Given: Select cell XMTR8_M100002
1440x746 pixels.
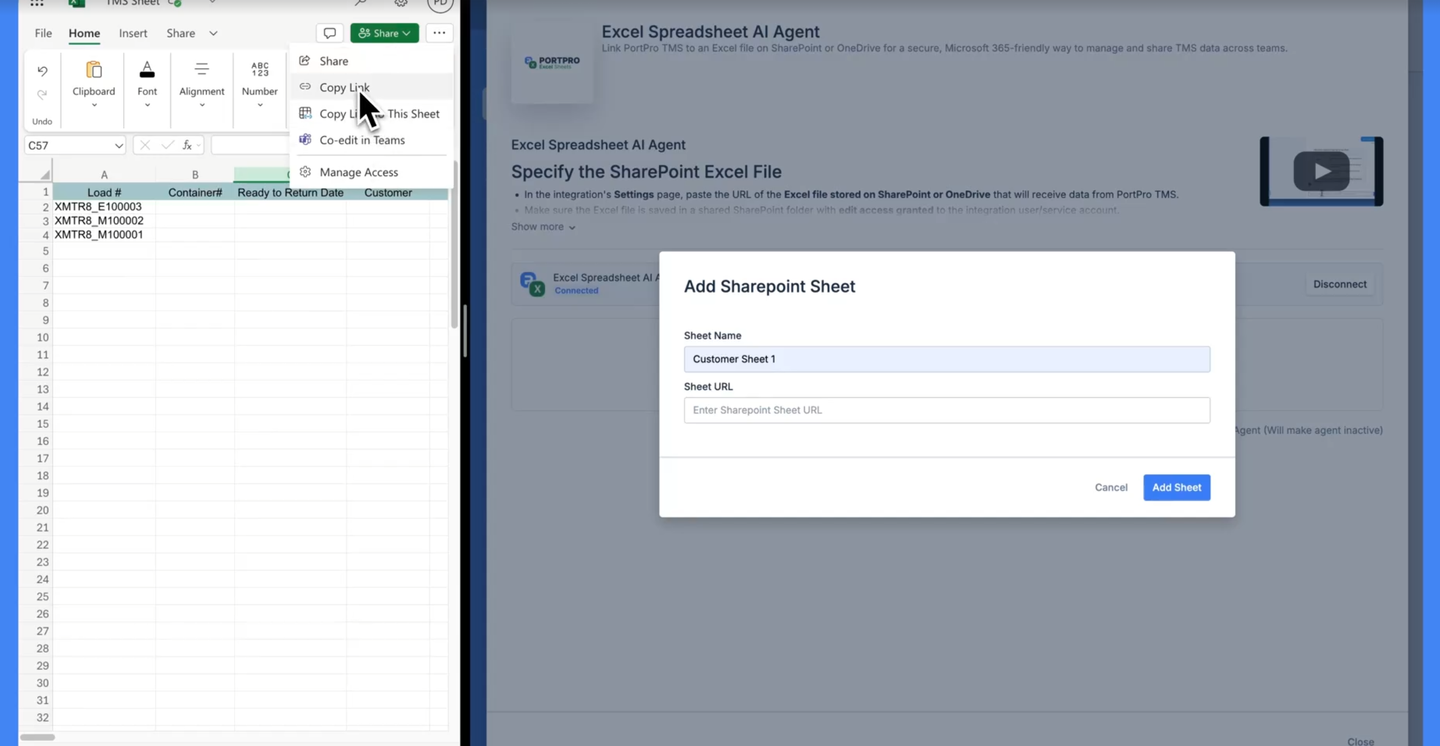Looking at the screenshot, I should point(104,221).
